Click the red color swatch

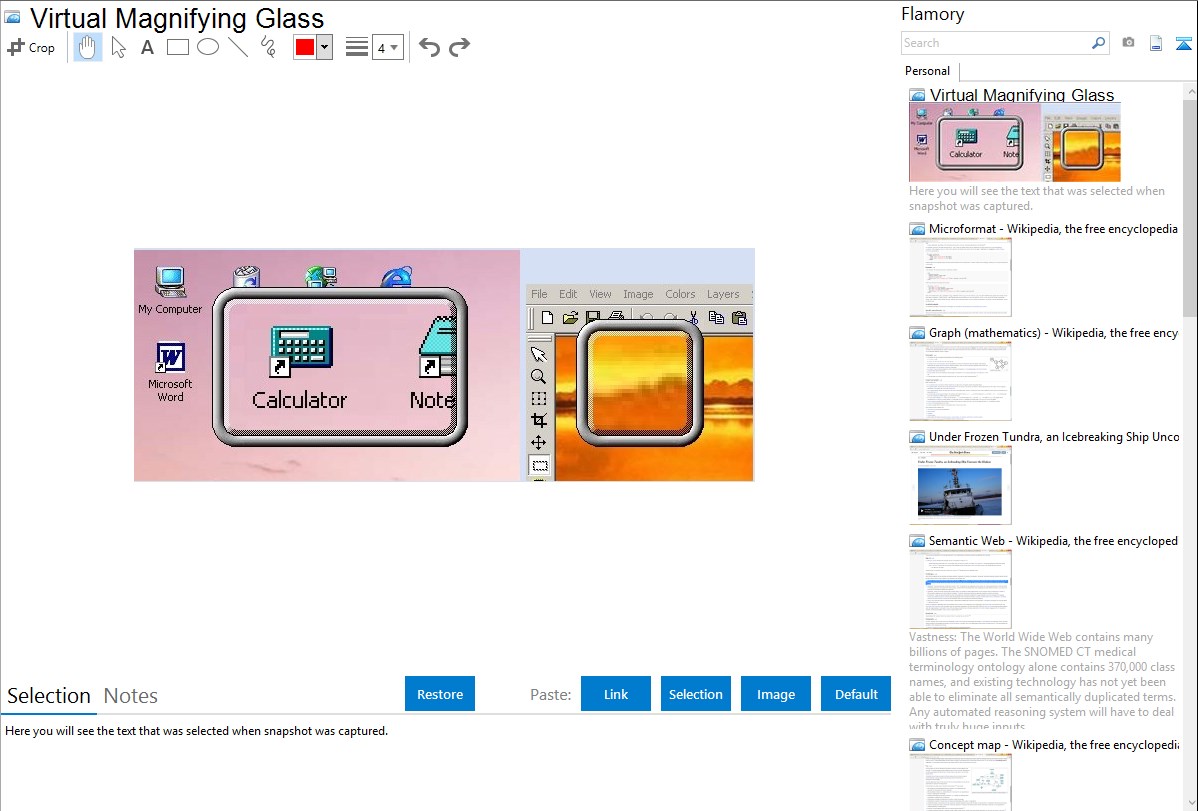pos(305,47)
